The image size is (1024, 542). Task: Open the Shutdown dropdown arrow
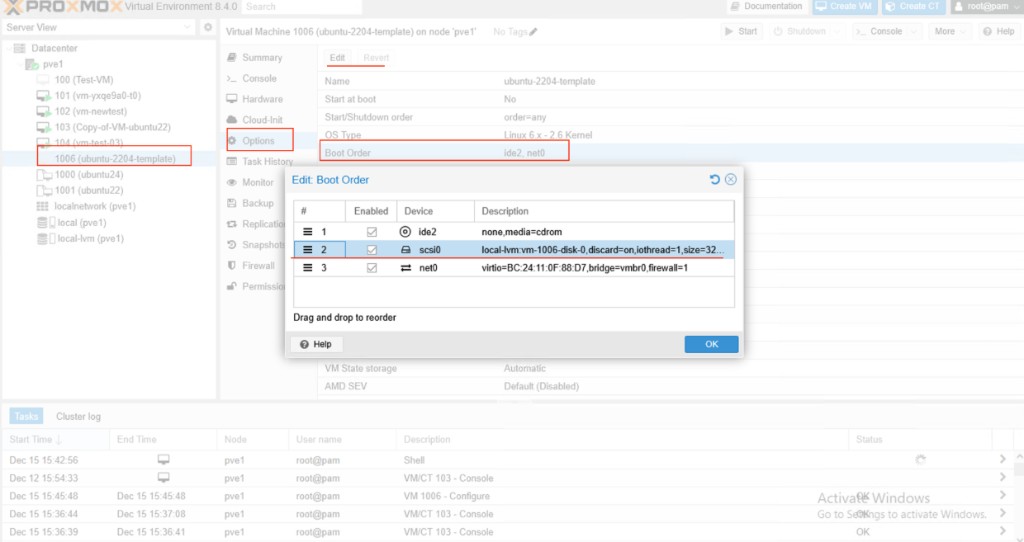point(837,31)
